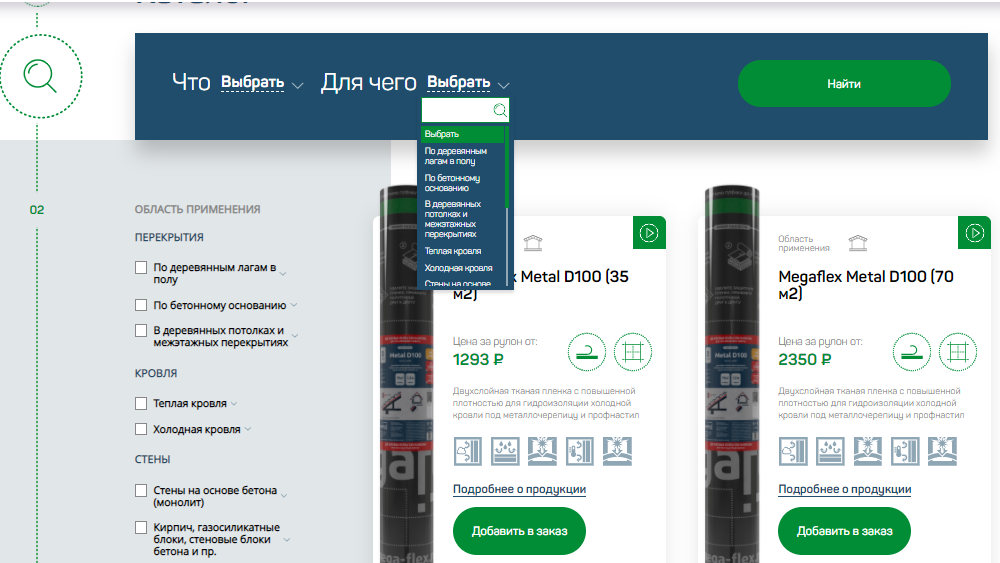Click the round roll-thickness icon near 2350 ₽
This screenshot has height=563, width=1000.
[x=912, y=352]
